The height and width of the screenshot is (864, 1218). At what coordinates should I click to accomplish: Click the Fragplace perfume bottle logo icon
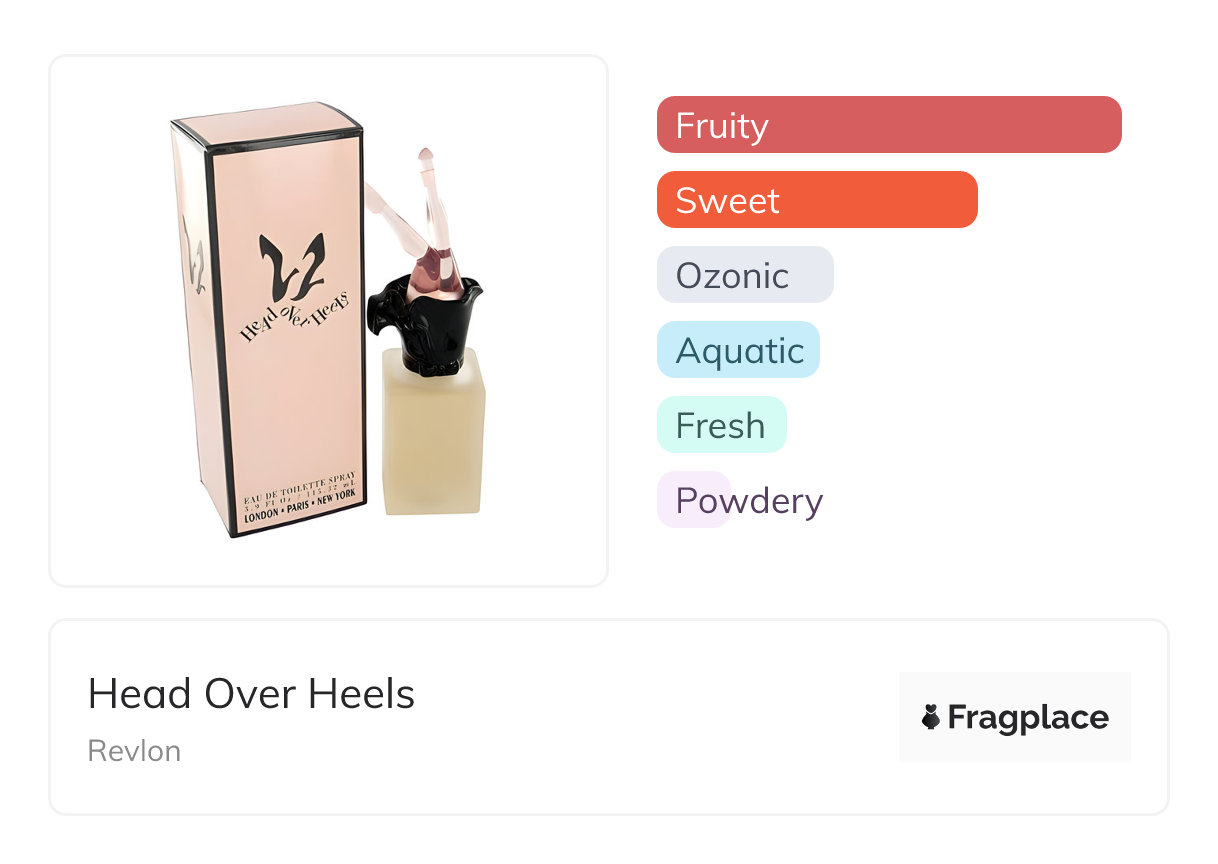[931, 717]
